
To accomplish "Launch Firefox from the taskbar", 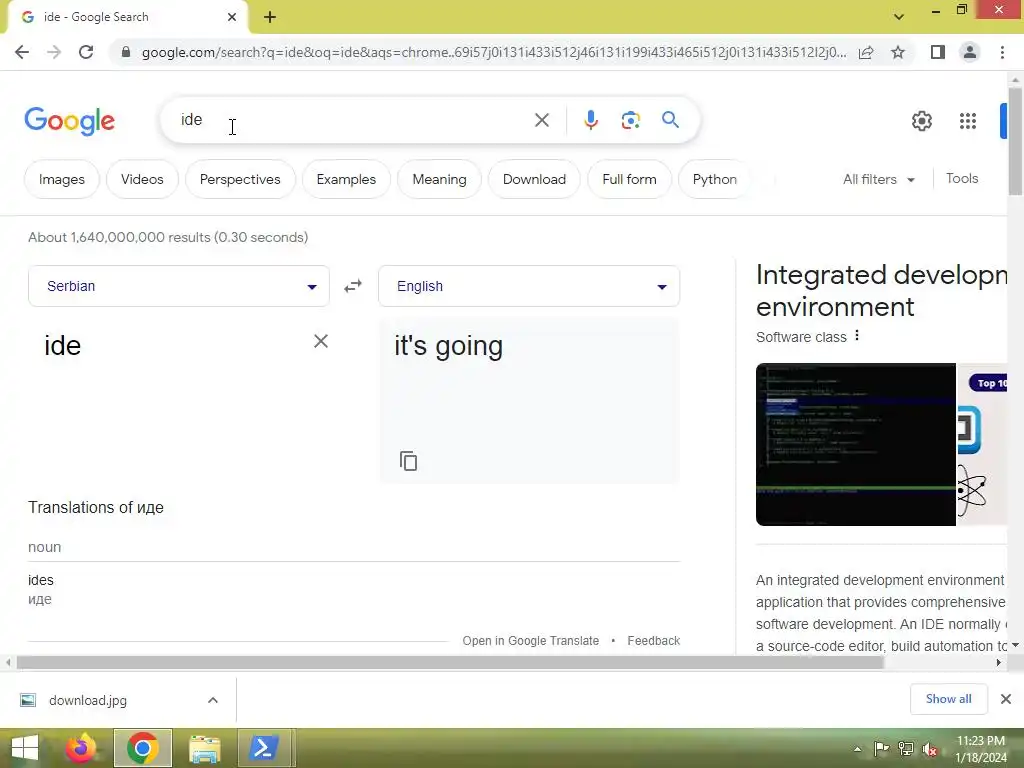I will click(x=81, y=748).
